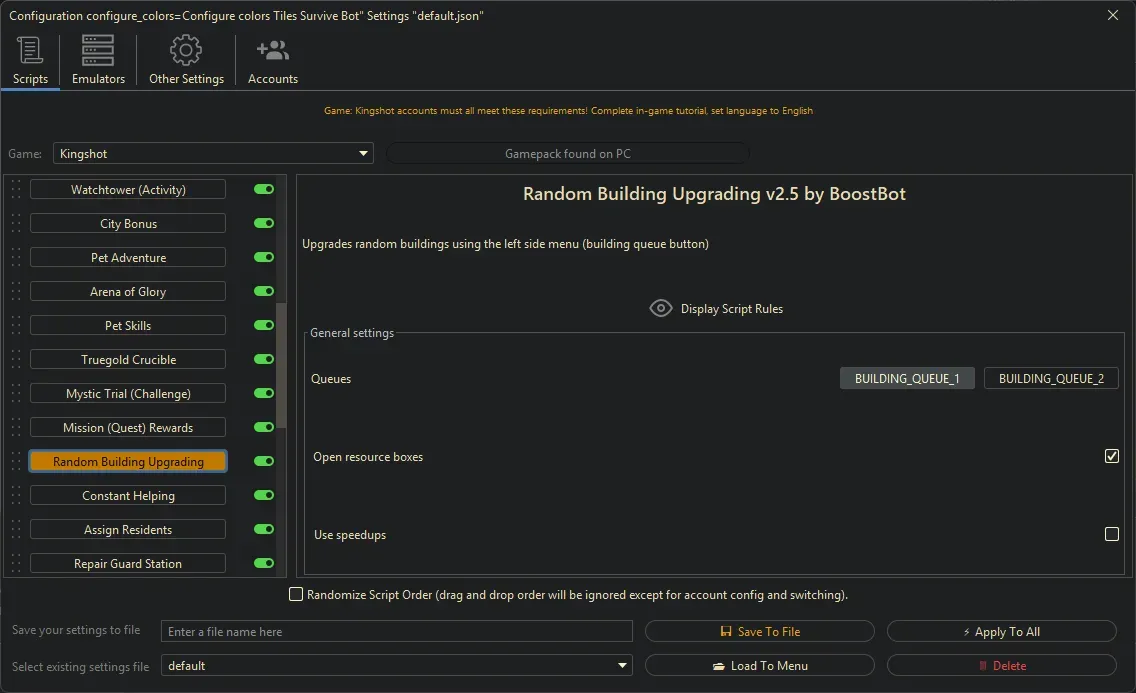This screenshot has width=1136, height=693.
Task: Select the Mystic Trial (Challenge) script
Action: [x=128, y=394]
